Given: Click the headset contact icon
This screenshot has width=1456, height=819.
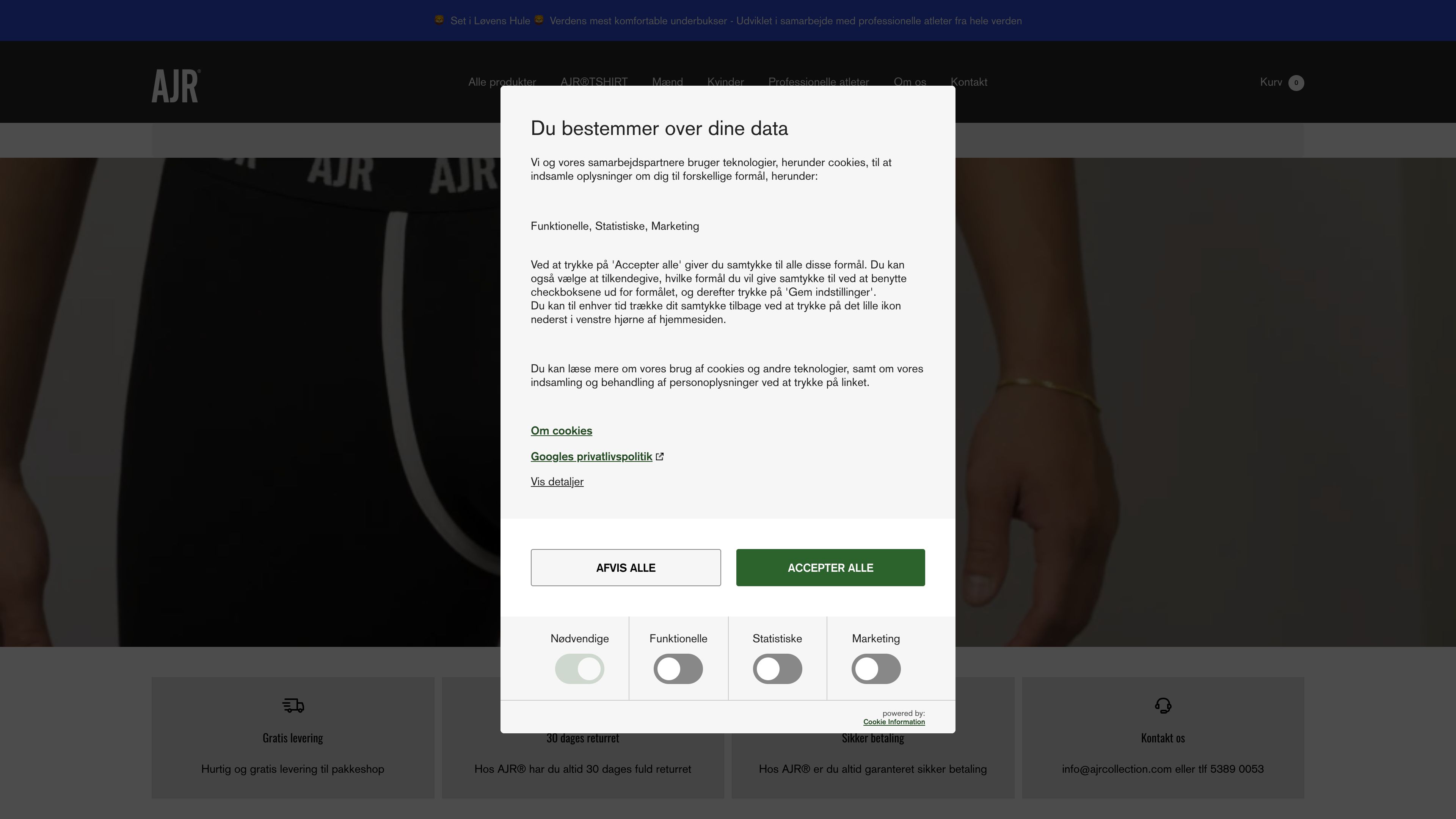Looking at the screenshot, I should pyautogui.click(x=1163, y=705).
